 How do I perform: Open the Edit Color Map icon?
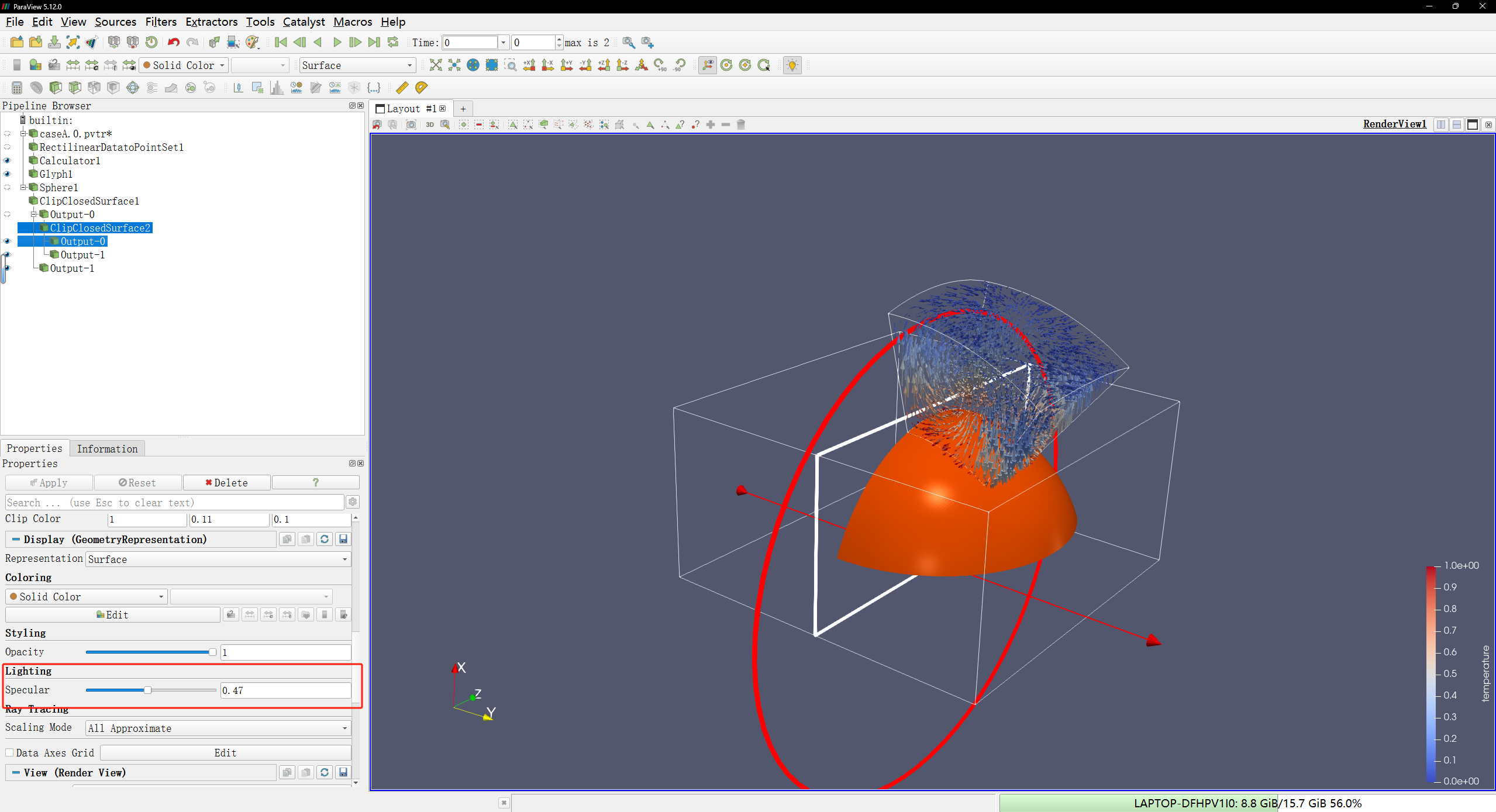(35, 65)
